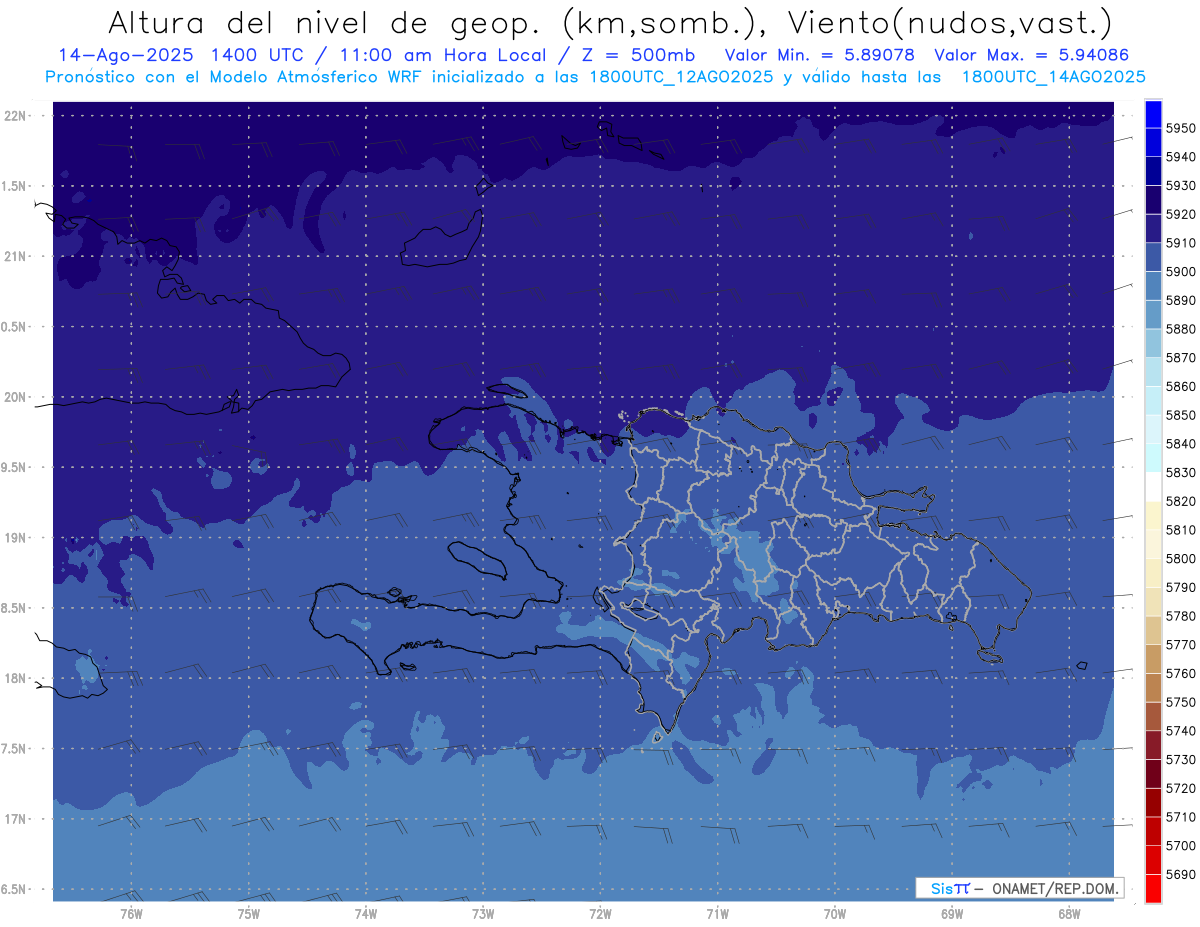The width and height of the screenshot is (1200, 927).
Task: Click the '1.5N' latitude label
Action: (x=15, y=186)
